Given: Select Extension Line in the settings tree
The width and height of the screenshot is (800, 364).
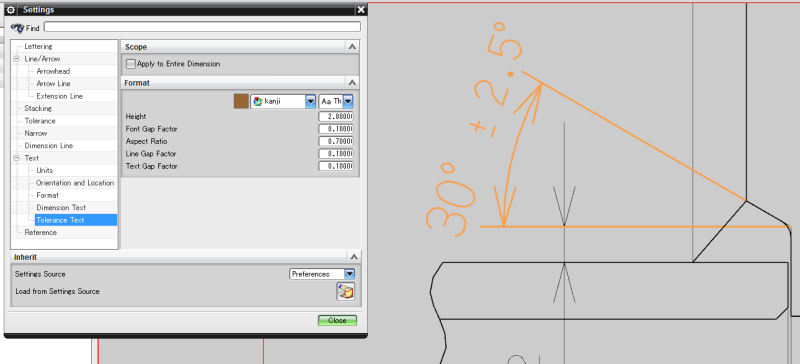Looking at the screenshot, I should pos(60,96).
